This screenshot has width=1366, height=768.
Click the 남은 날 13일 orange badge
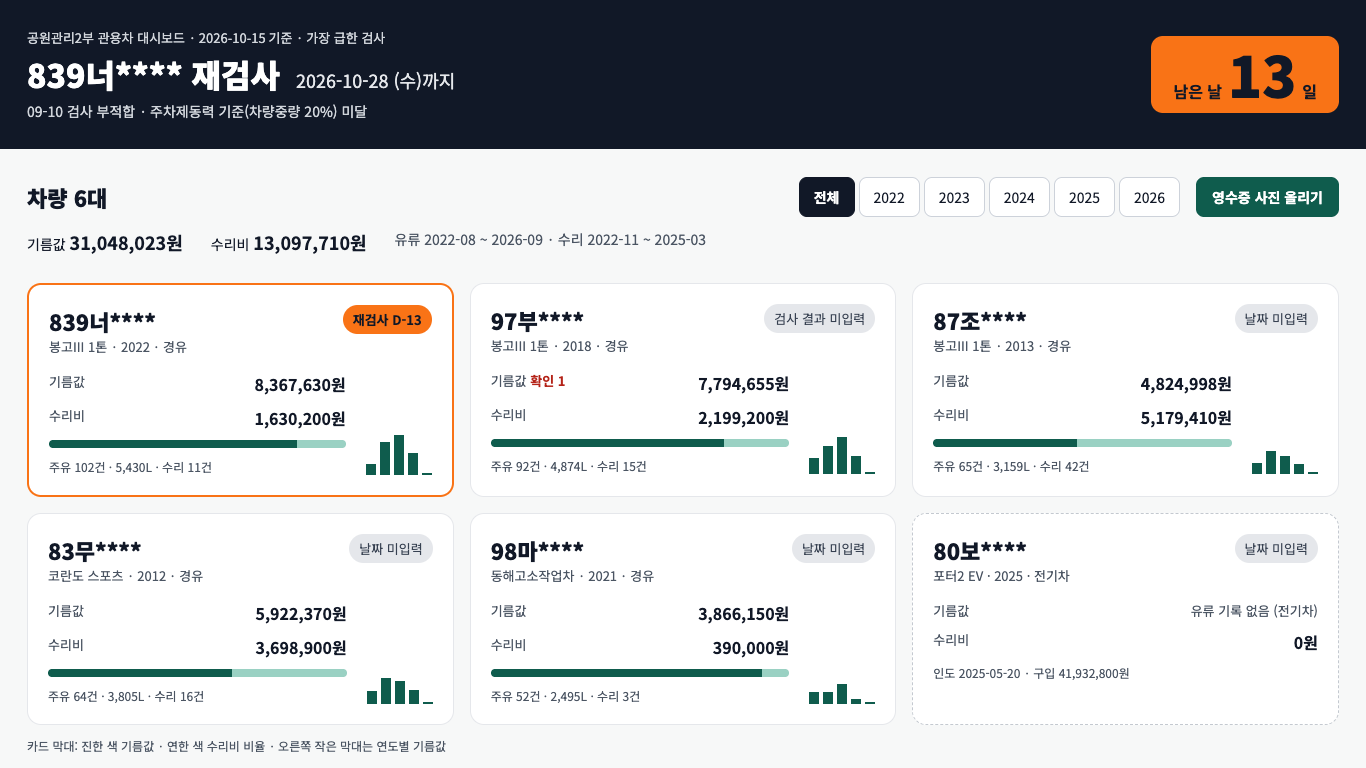pyautogui.click(x=1245, y=75)
